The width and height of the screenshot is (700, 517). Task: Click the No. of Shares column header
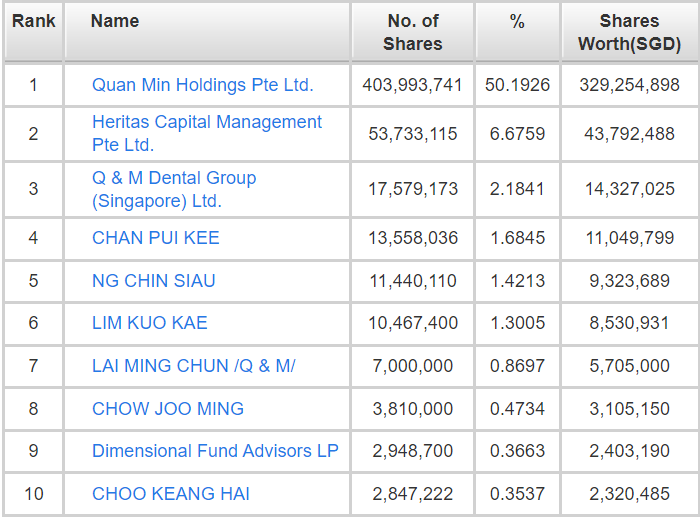coord(413,32)
